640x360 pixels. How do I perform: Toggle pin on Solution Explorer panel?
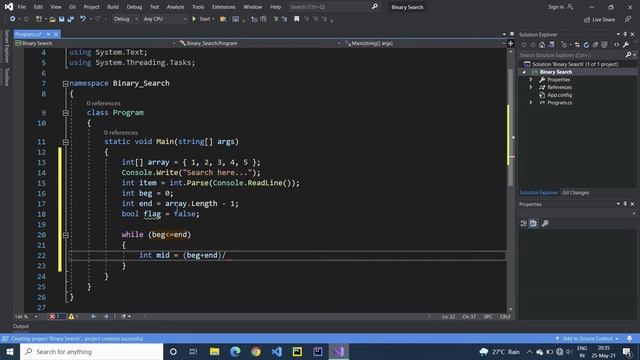click(625, 35)
